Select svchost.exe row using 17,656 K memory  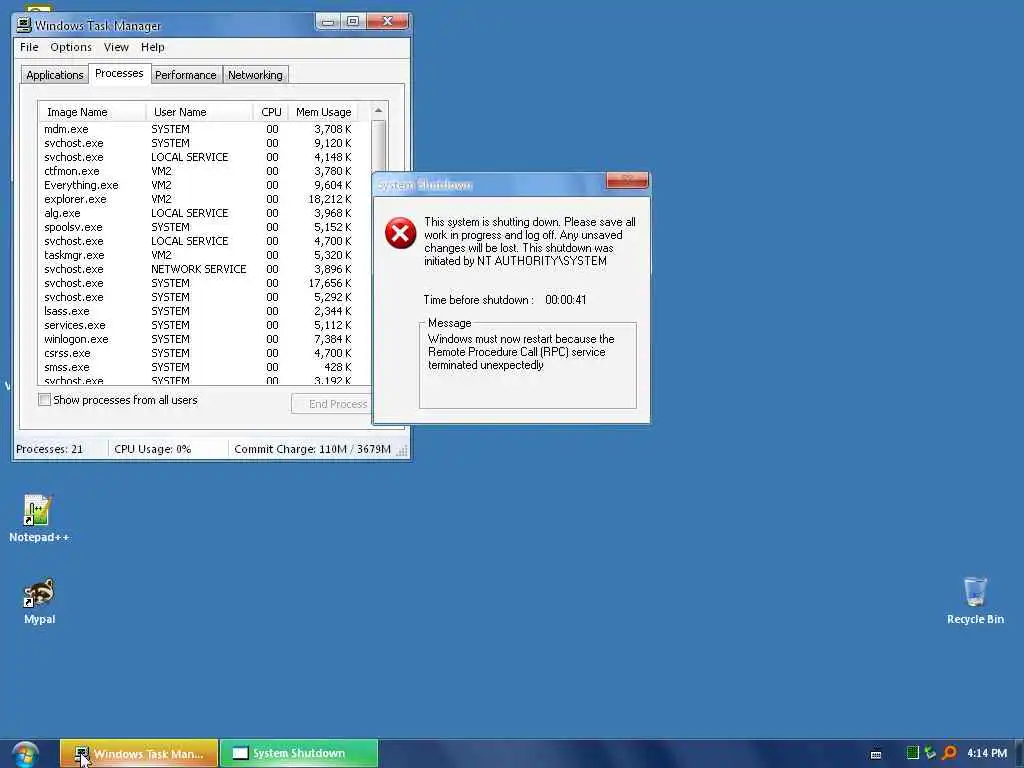197,283
